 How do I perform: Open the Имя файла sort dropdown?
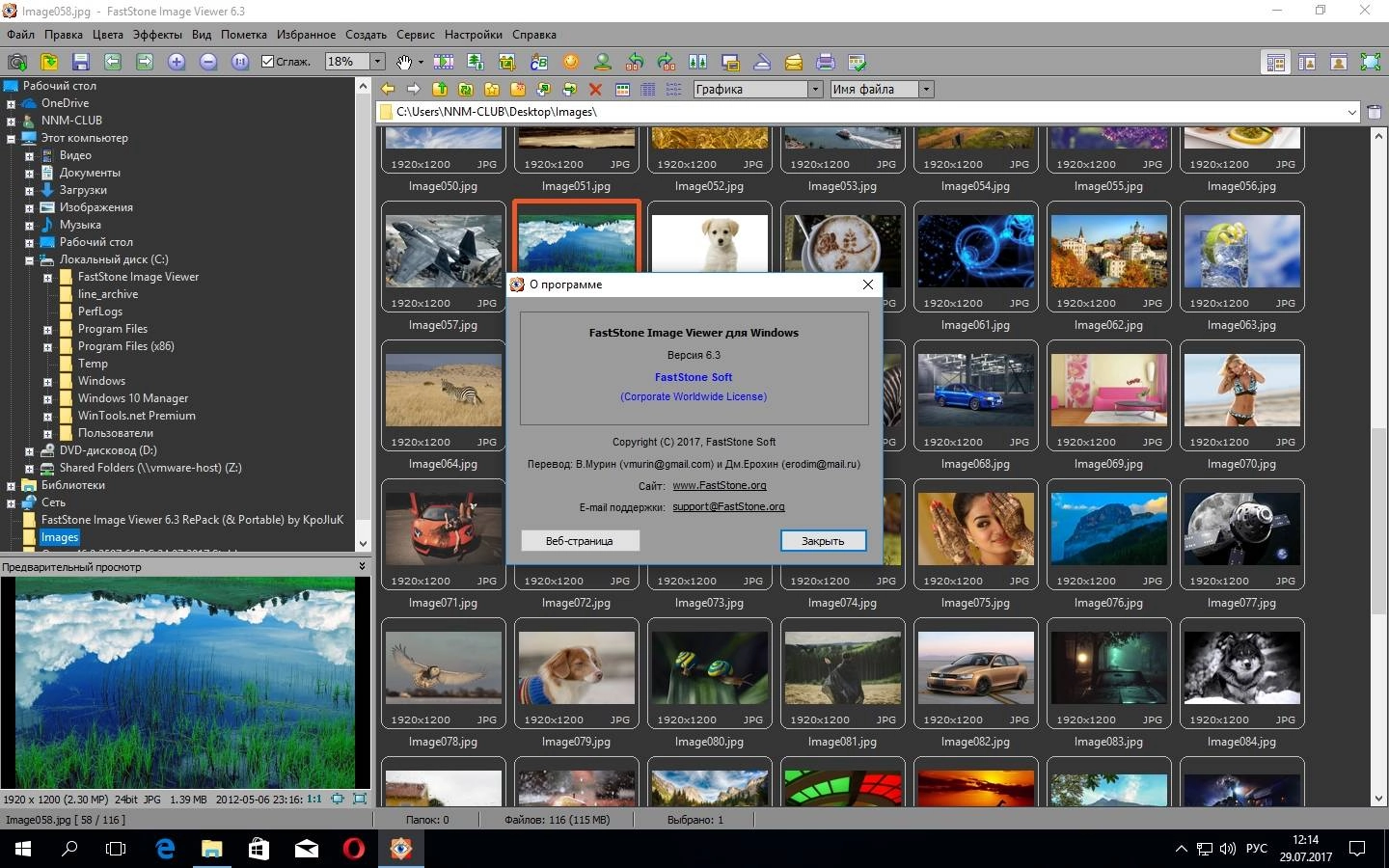click(x=926, y=89)
